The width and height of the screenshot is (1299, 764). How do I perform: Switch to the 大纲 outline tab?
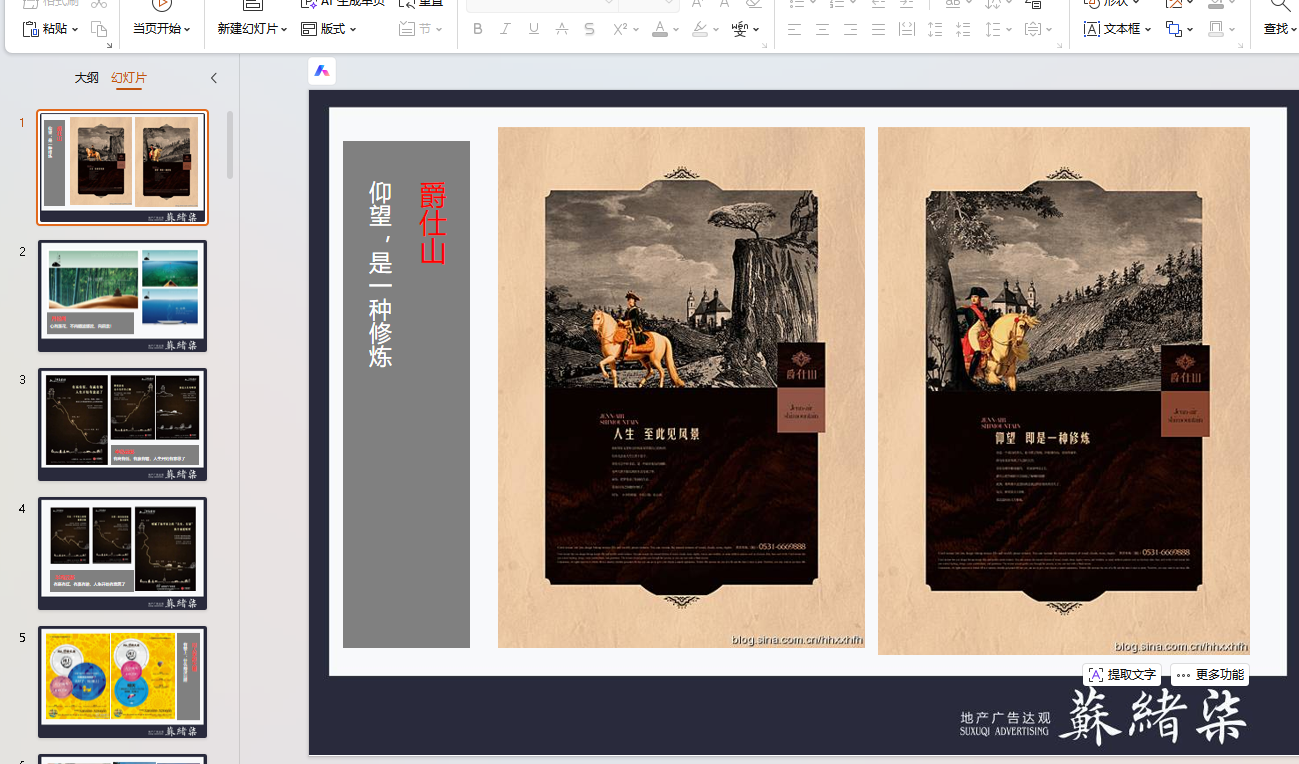click(87, 78)
